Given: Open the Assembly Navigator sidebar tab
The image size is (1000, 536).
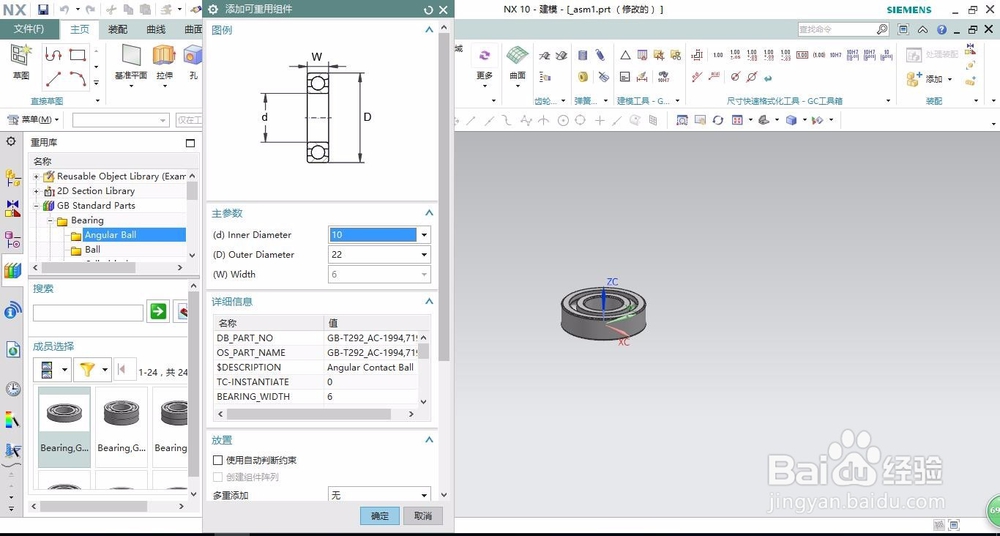Looking at the screenshot, I should (x=12, y=178).
